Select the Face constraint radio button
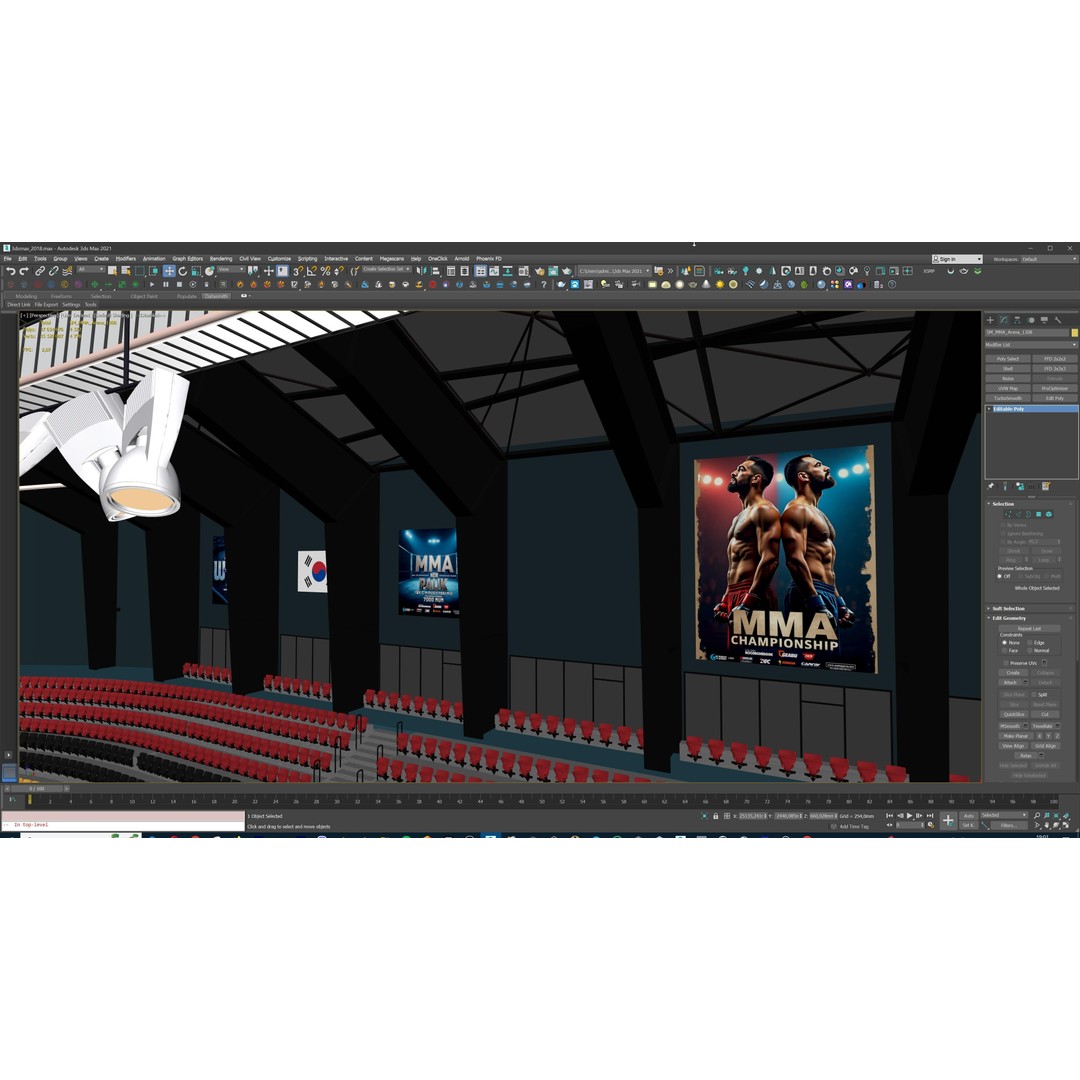The height and width of the screenshot is (1080, 1080). (x=1004, y=650)
